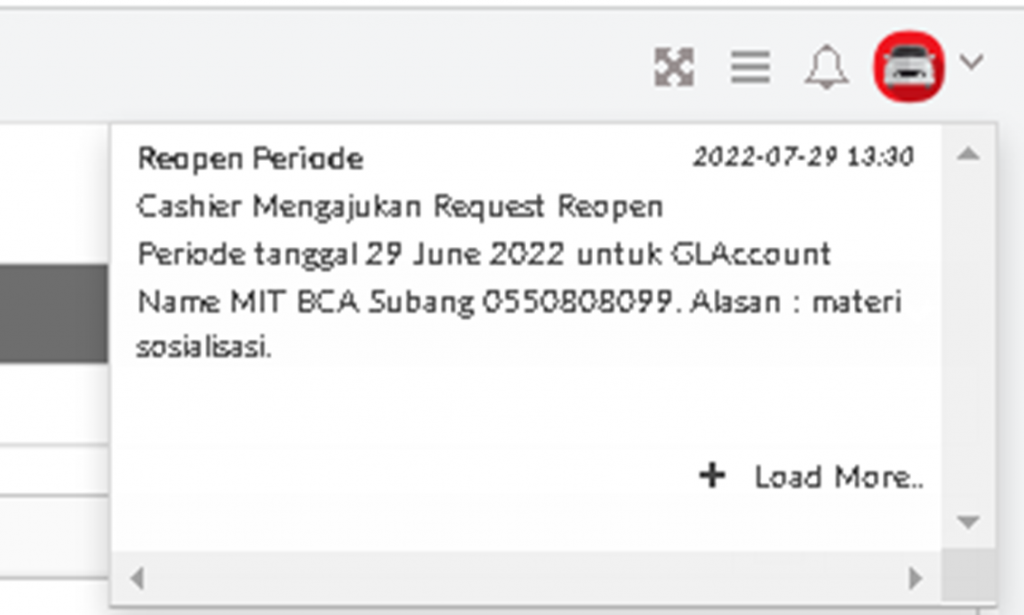Click the scroll right arrow in notification panel
1024x615 pixels.
pos(916,578)
